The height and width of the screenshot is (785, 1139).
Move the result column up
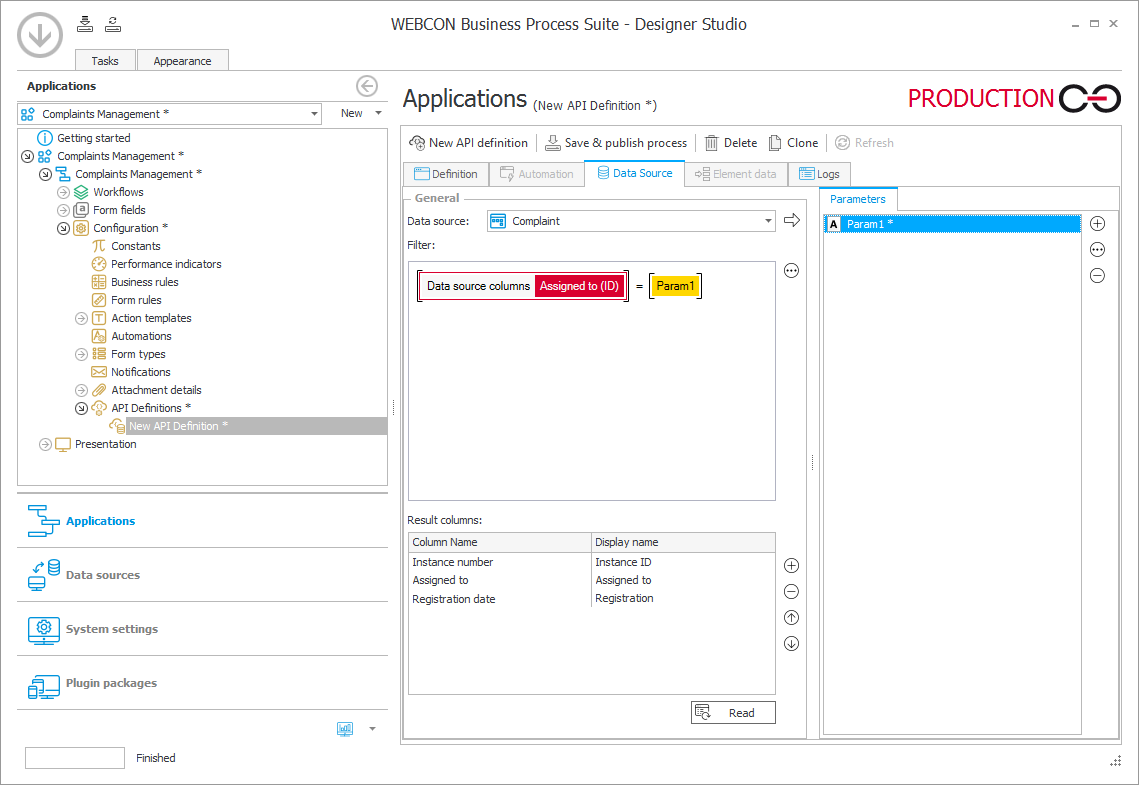point(791,618)
